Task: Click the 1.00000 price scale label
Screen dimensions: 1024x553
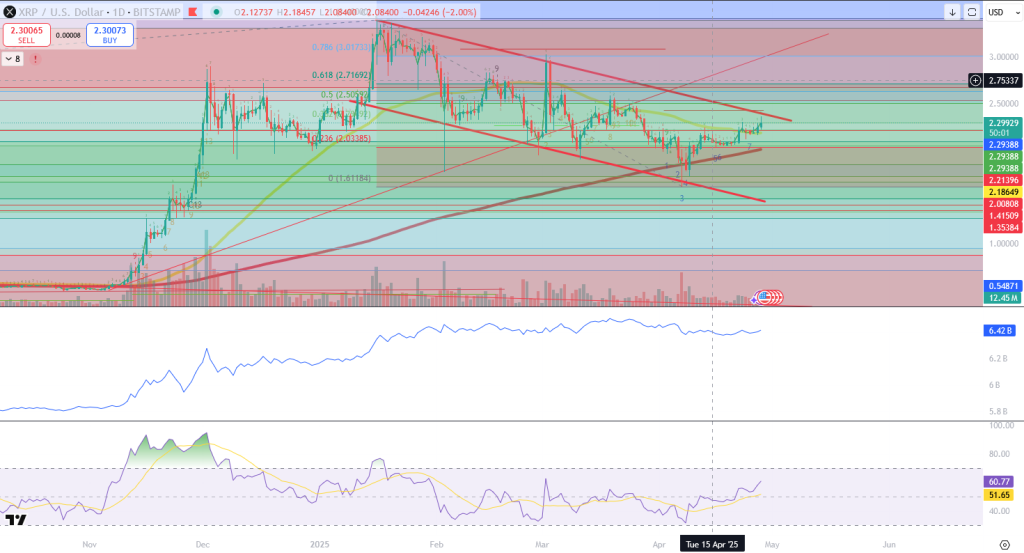Action: (1004, 244)
